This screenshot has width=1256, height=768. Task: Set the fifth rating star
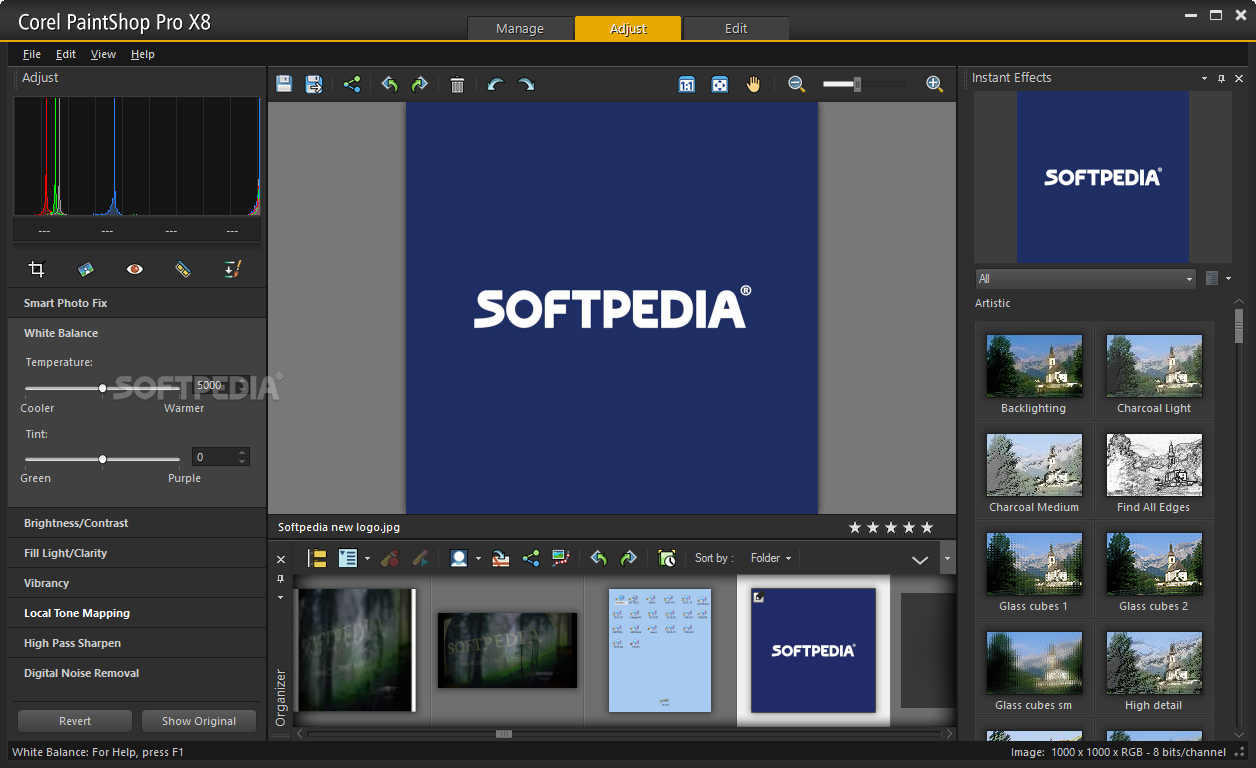[x=927, y=527]
